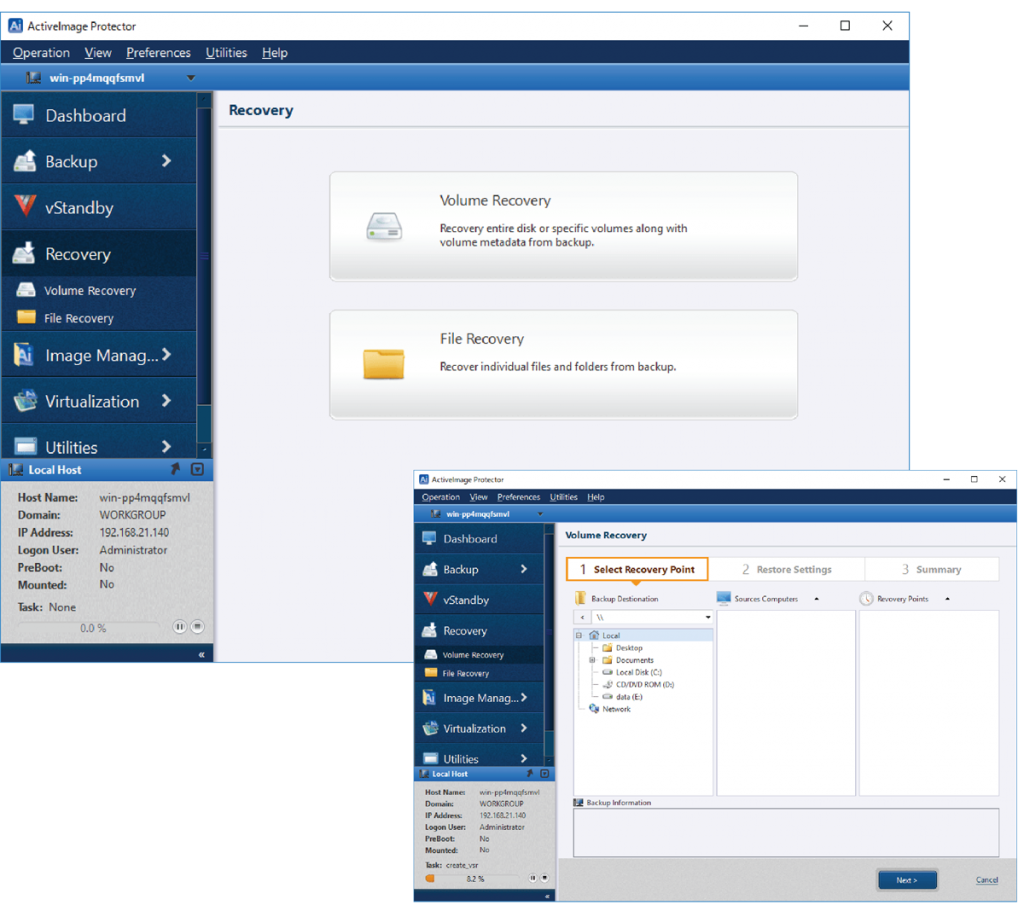The image size is (1024, 905).
Task: Open the backup destination path dropdown
Action: (x=708, y=618)
